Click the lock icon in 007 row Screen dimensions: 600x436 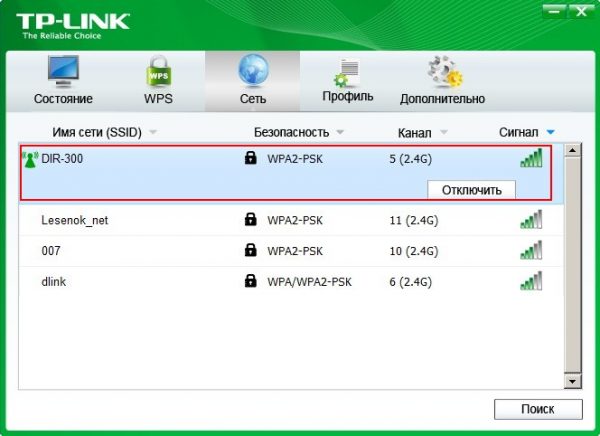[x=251, y=250]
